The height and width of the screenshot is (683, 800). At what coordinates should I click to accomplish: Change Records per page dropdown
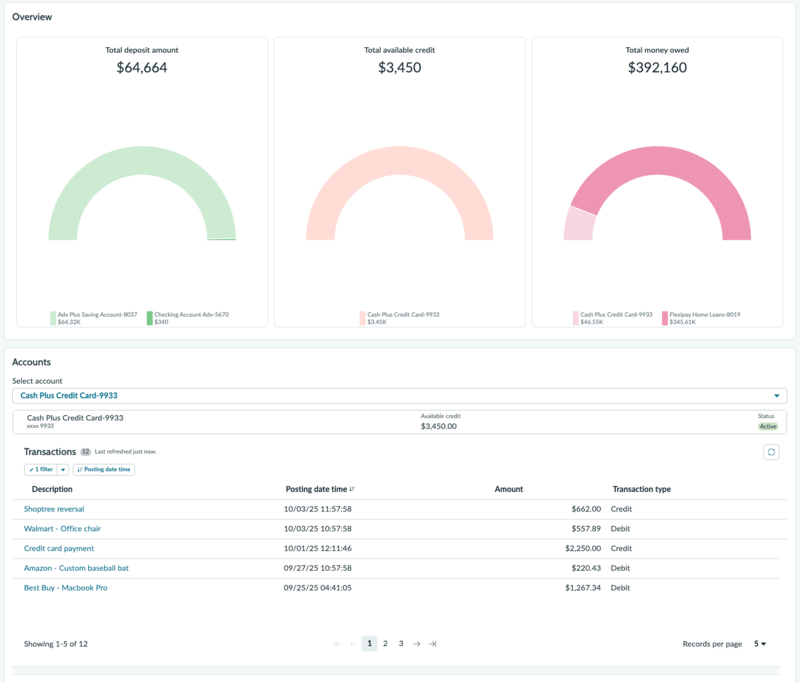click(x=760, y=644)
